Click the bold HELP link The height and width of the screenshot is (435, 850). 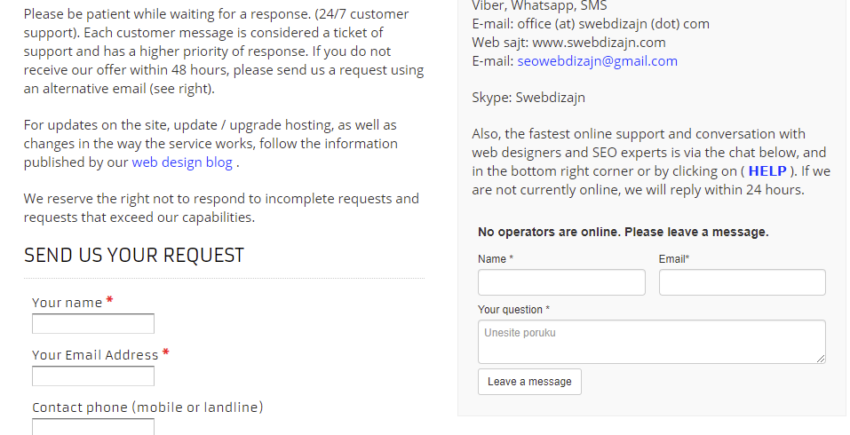pyautogui.click(x=767, y=171)
